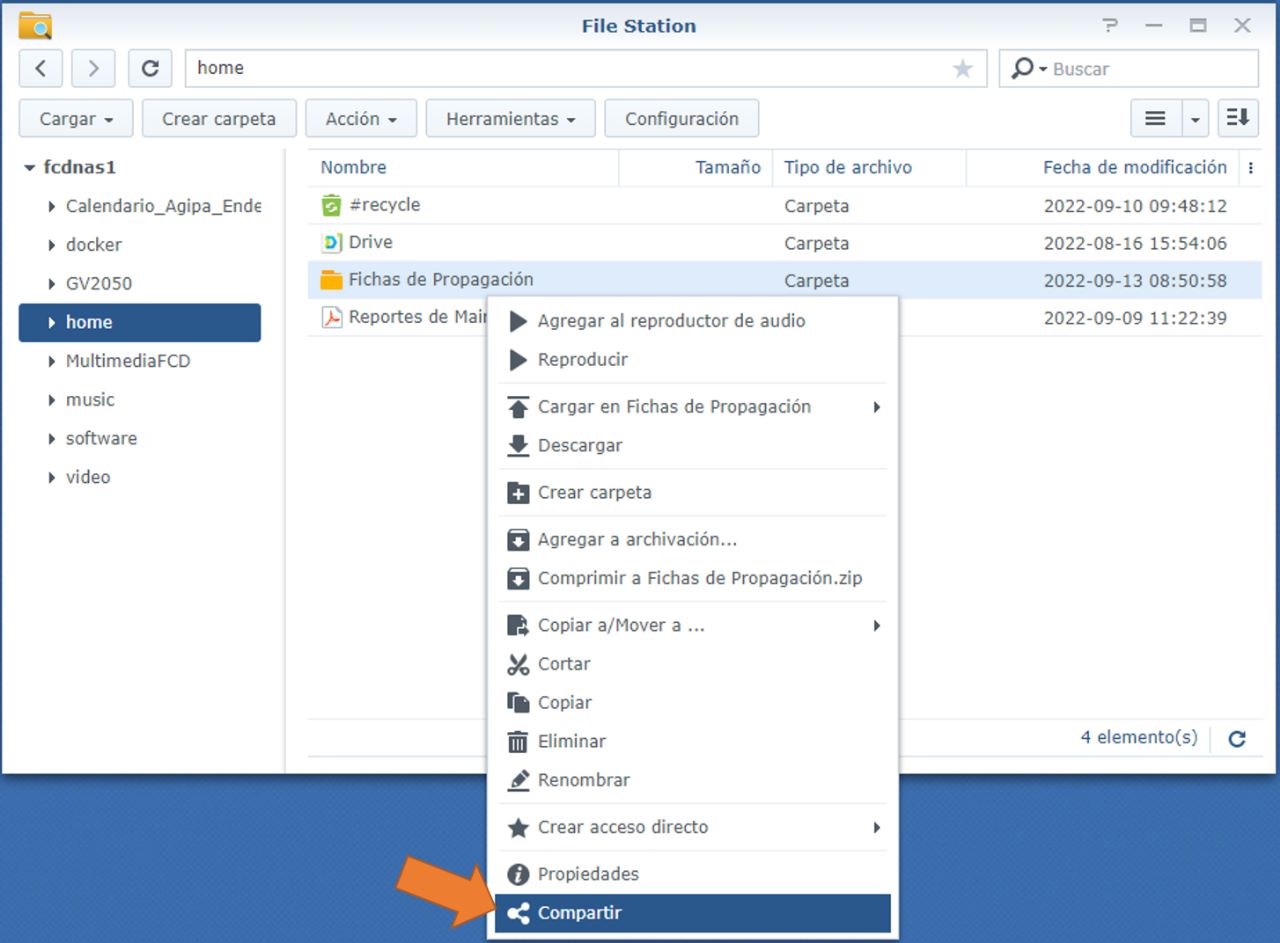Expand the MultimediaFCD tree folder

[52, 361]
